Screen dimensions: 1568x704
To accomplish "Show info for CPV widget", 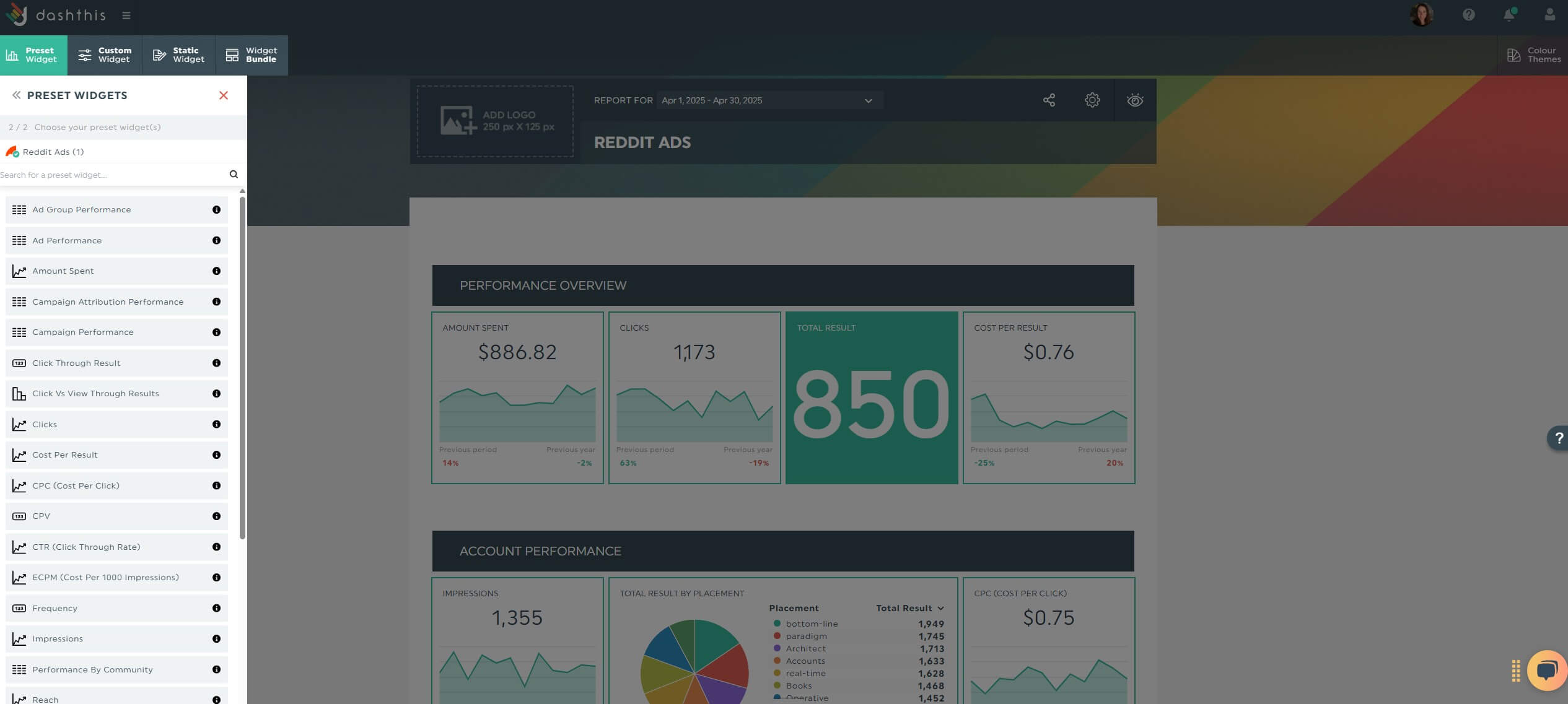I will click(216, 516).
